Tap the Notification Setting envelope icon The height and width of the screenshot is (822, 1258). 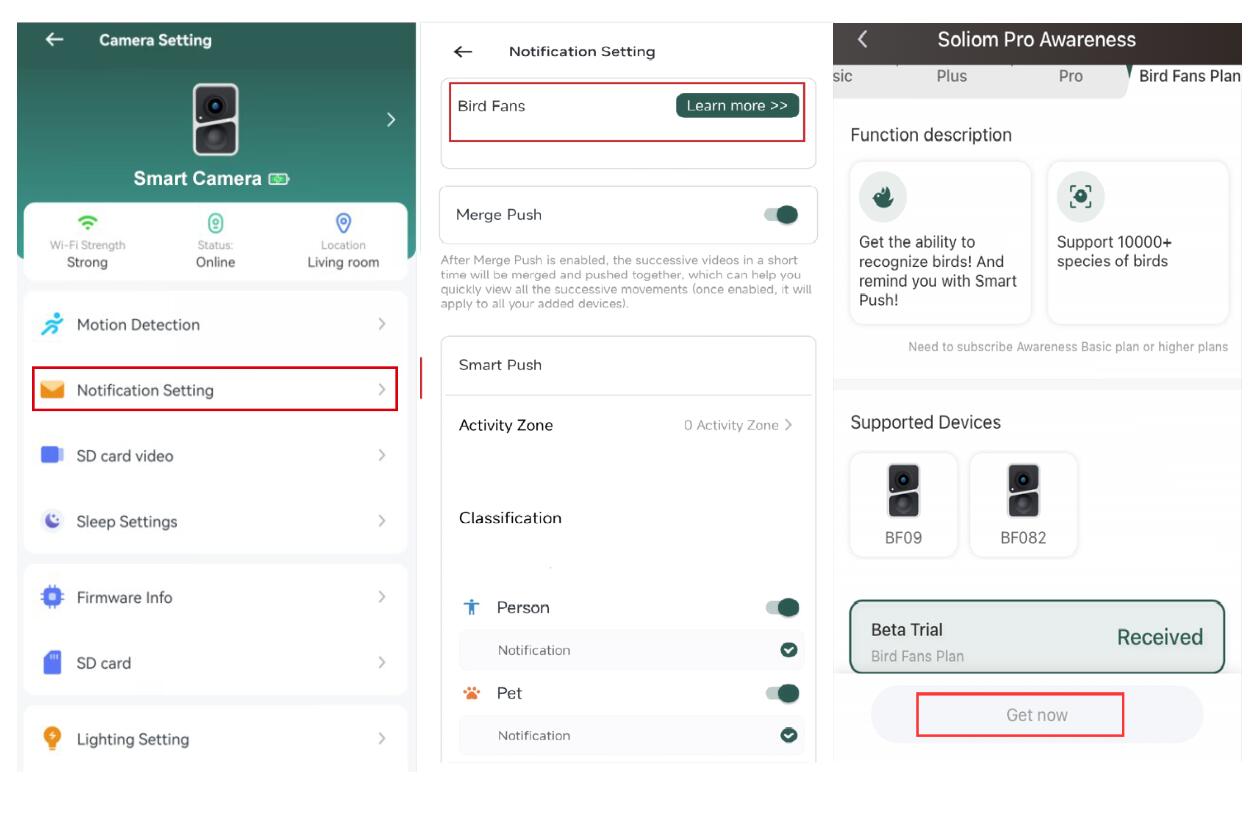coord(52,390)
